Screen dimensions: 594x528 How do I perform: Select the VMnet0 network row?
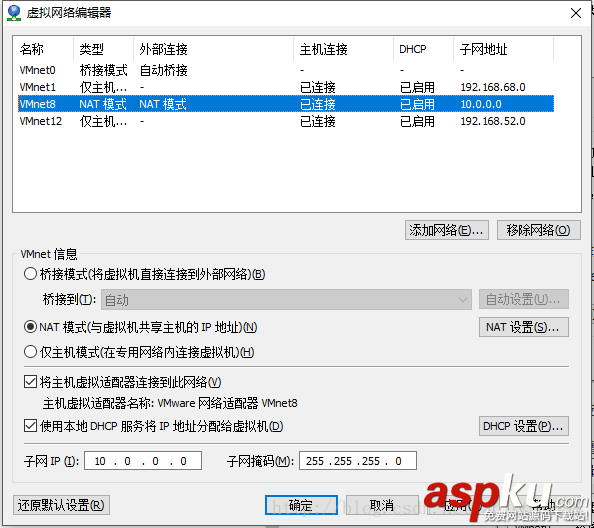tap(286, 70)
